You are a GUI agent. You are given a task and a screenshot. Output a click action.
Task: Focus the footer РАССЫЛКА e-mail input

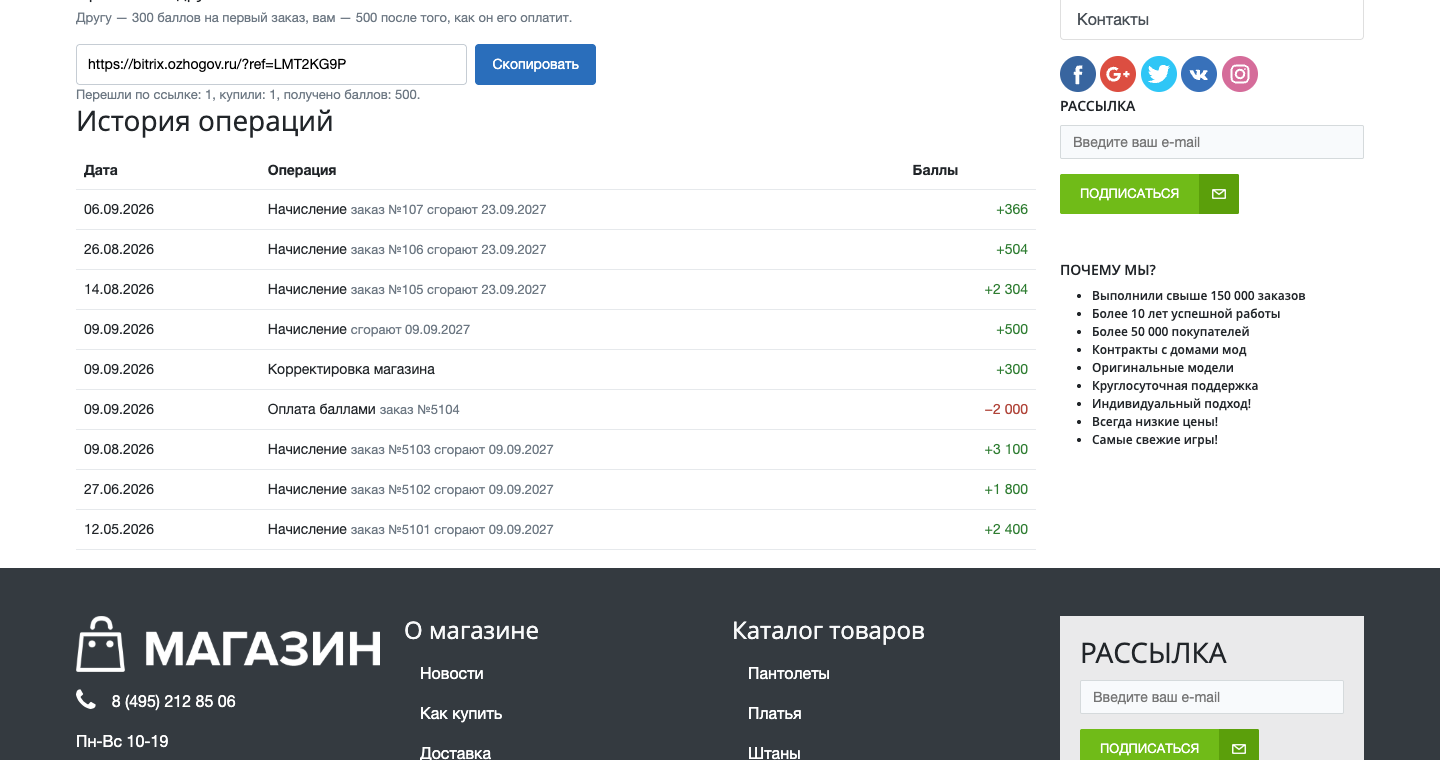pos(1212,697)
